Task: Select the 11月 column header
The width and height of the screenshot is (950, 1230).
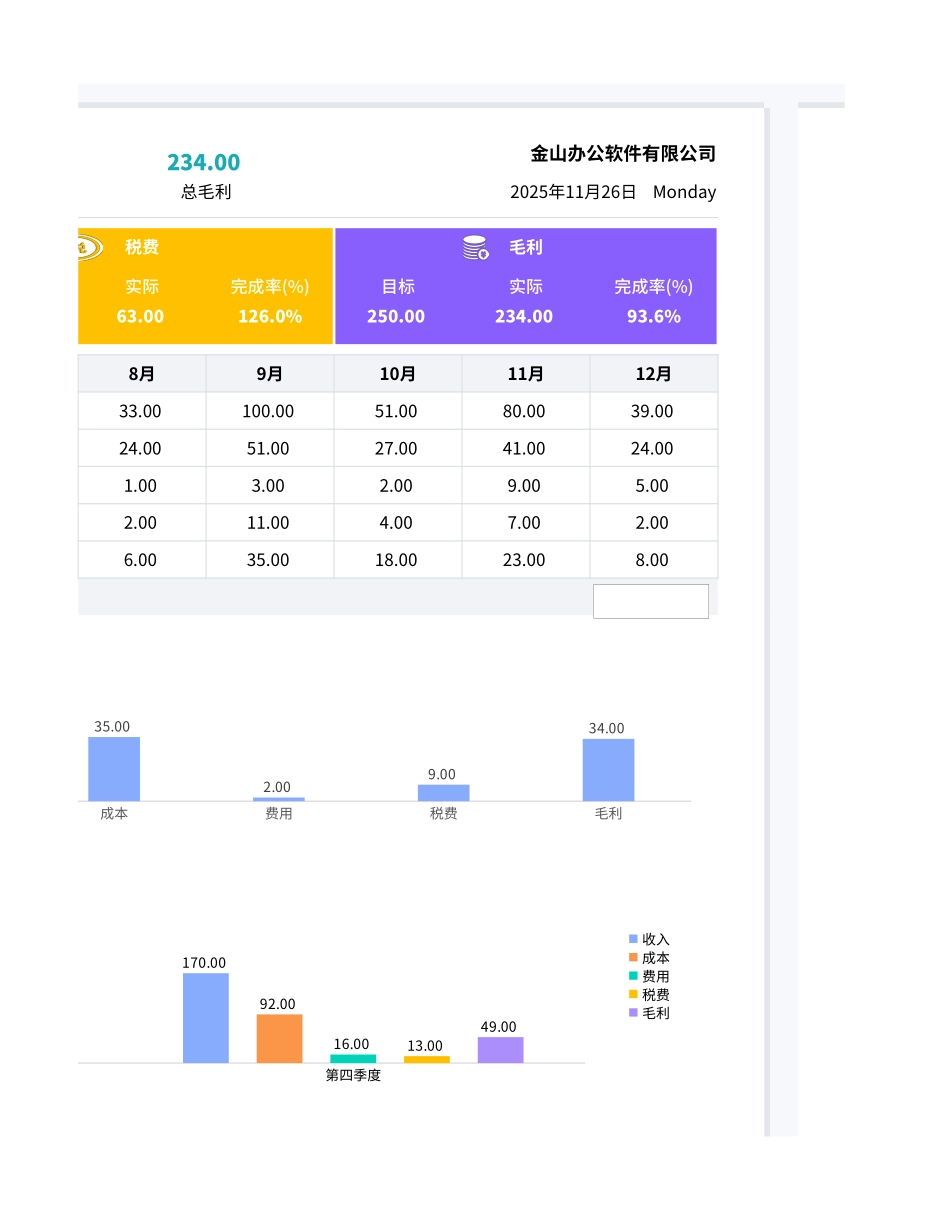Action: pos(526,374)
